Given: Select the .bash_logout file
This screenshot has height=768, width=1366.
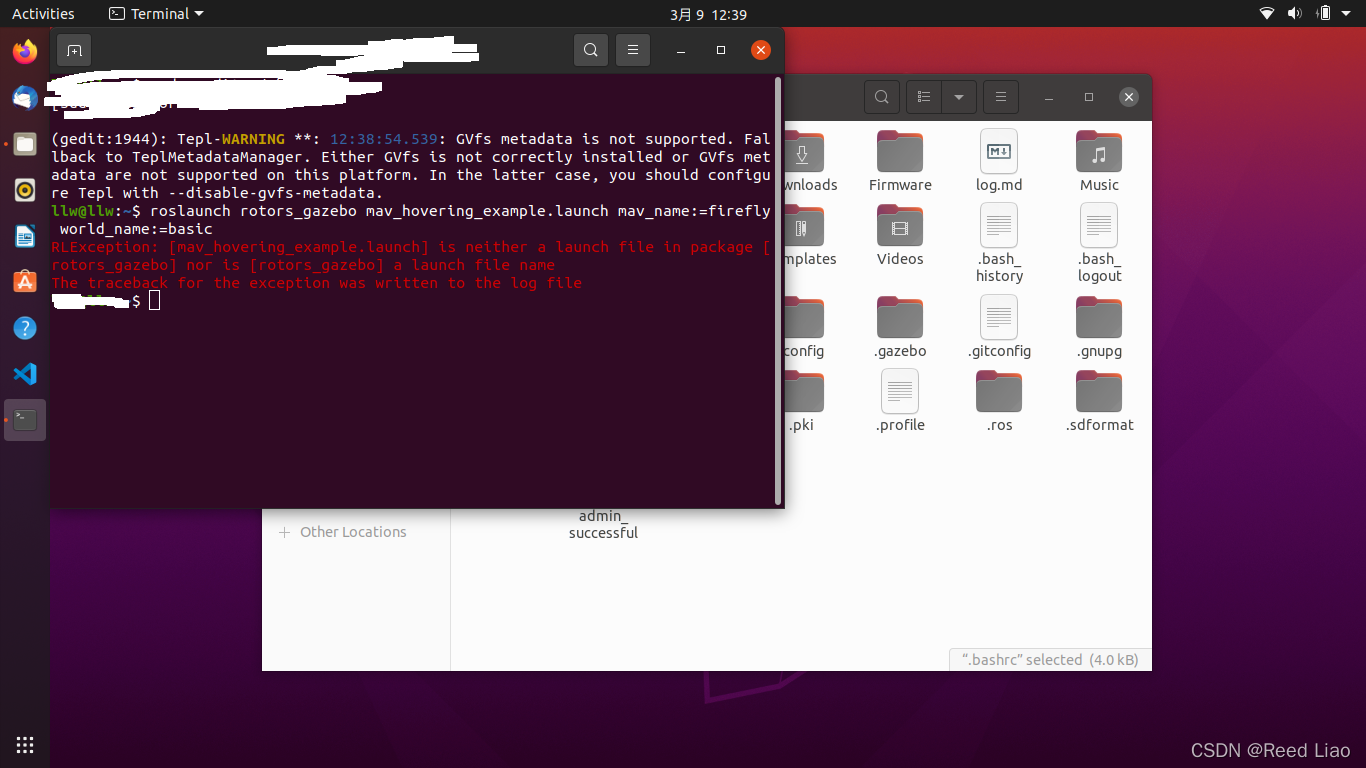Looking at the screenshot, I should [1099, 243].
